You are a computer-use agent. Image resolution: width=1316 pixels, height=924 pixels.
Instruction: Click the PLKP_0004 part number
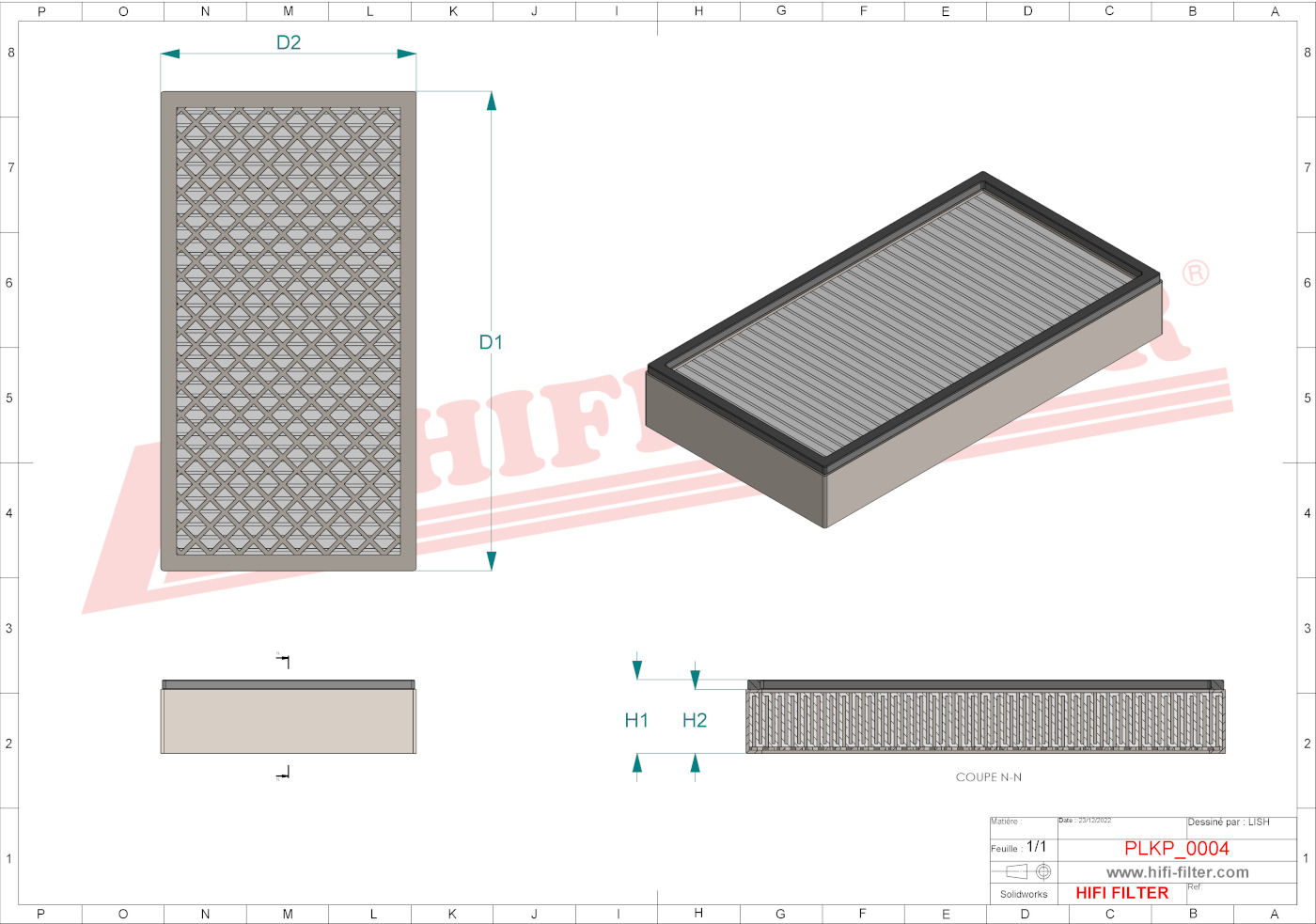pos(1176,848)
